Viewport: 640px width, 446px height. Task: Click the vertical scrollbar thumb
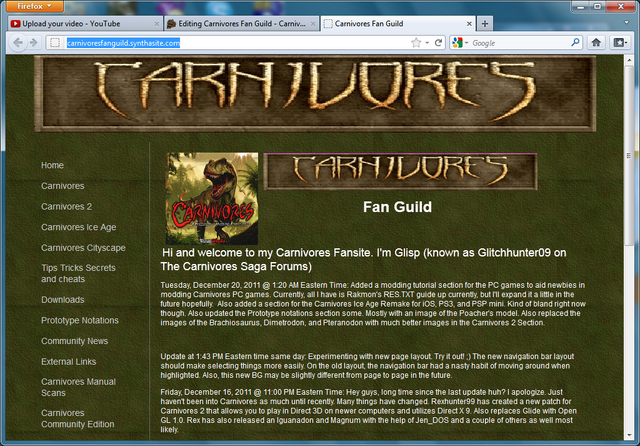click(x=629, y=155)
